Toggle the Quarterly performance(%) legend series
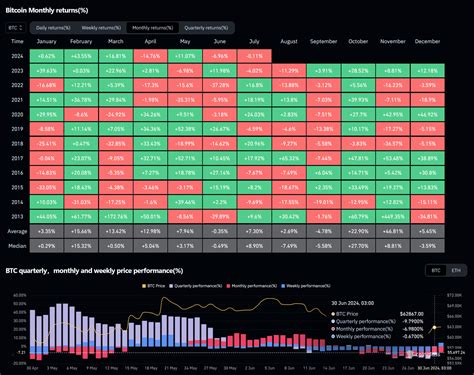 196,286
